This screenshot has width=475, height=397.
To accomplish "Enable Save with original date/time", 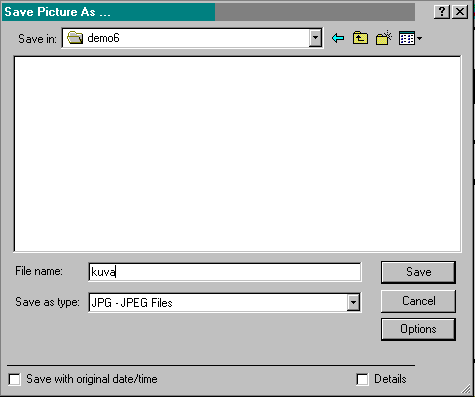I will click(15, 379).
